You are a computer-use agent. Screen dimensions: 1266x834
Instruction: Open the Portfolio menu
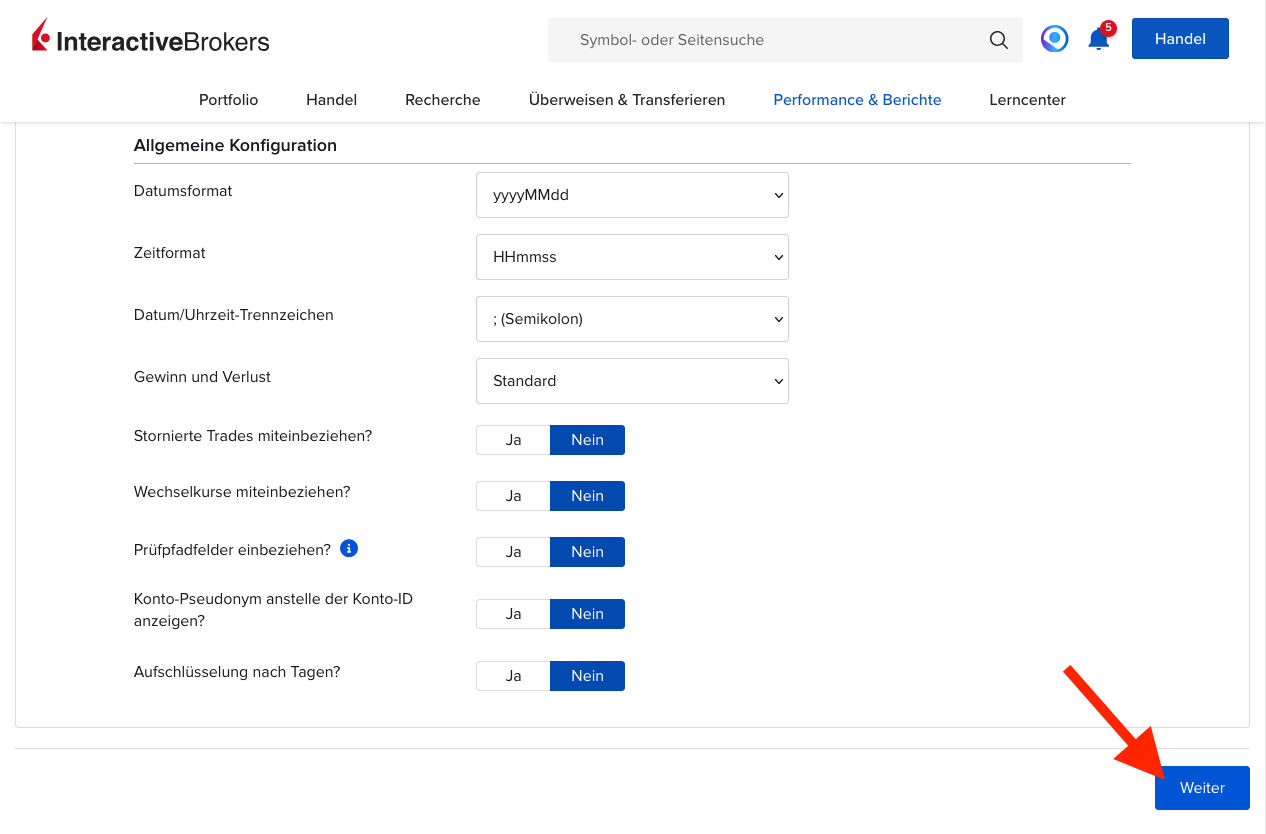coord(228,100)
